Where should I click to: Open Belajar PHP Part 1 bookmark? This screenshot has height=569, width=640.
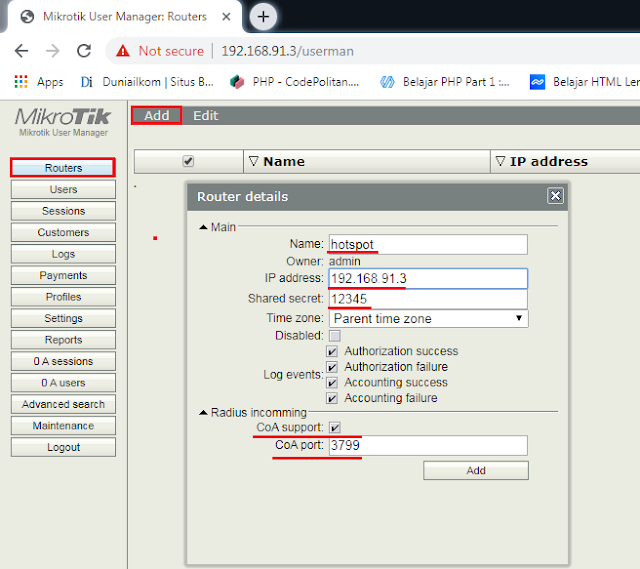pyautogui.click(x=444, y=82)
